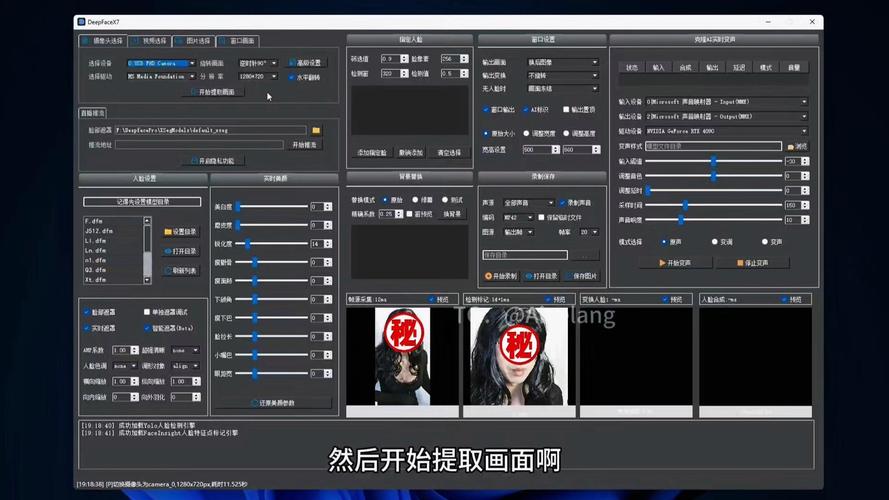Open the USB FHD Camera device dropdown

[x=161, y=63]
